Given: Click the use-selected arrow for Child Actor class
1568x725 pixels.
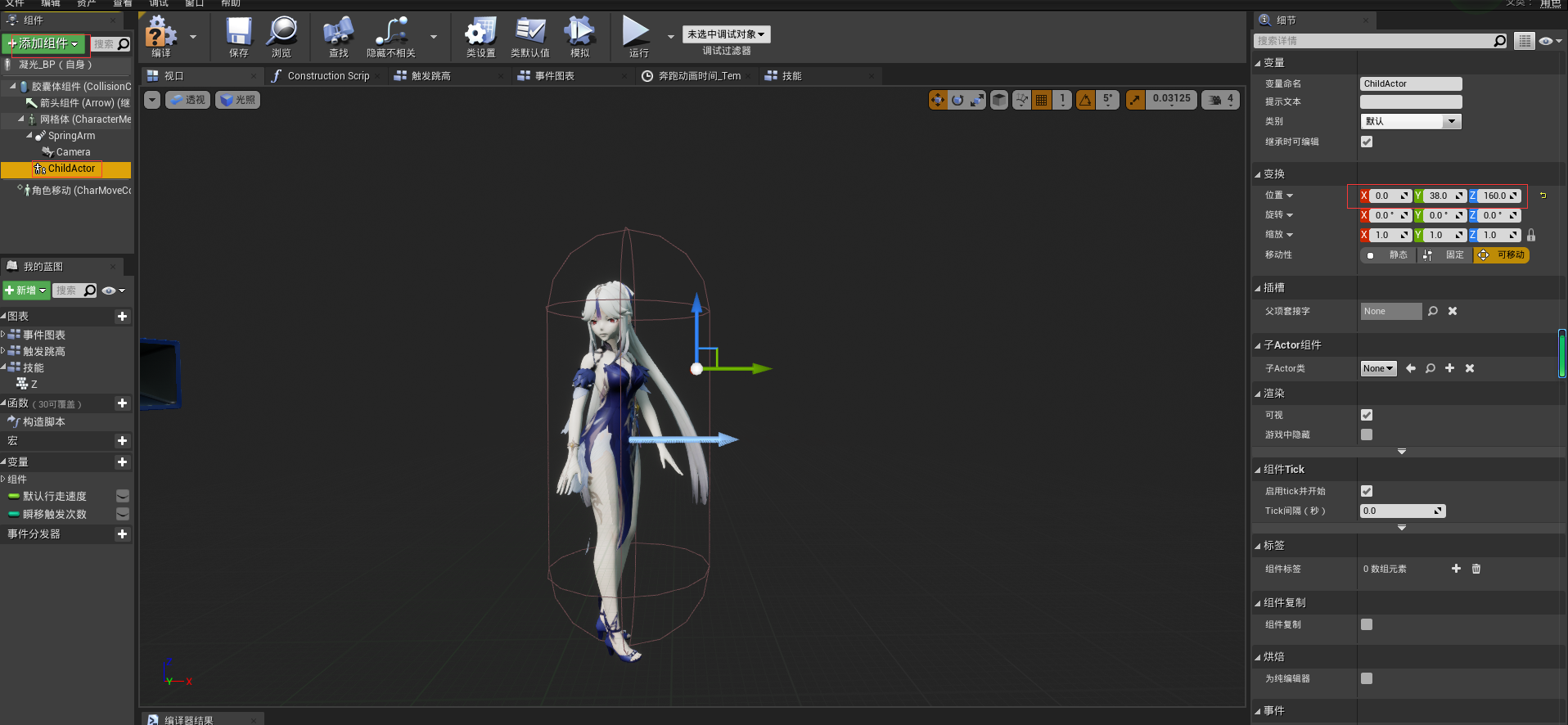Looking at the screenshot, I should pyautogui.click(x=1411, y=368).
